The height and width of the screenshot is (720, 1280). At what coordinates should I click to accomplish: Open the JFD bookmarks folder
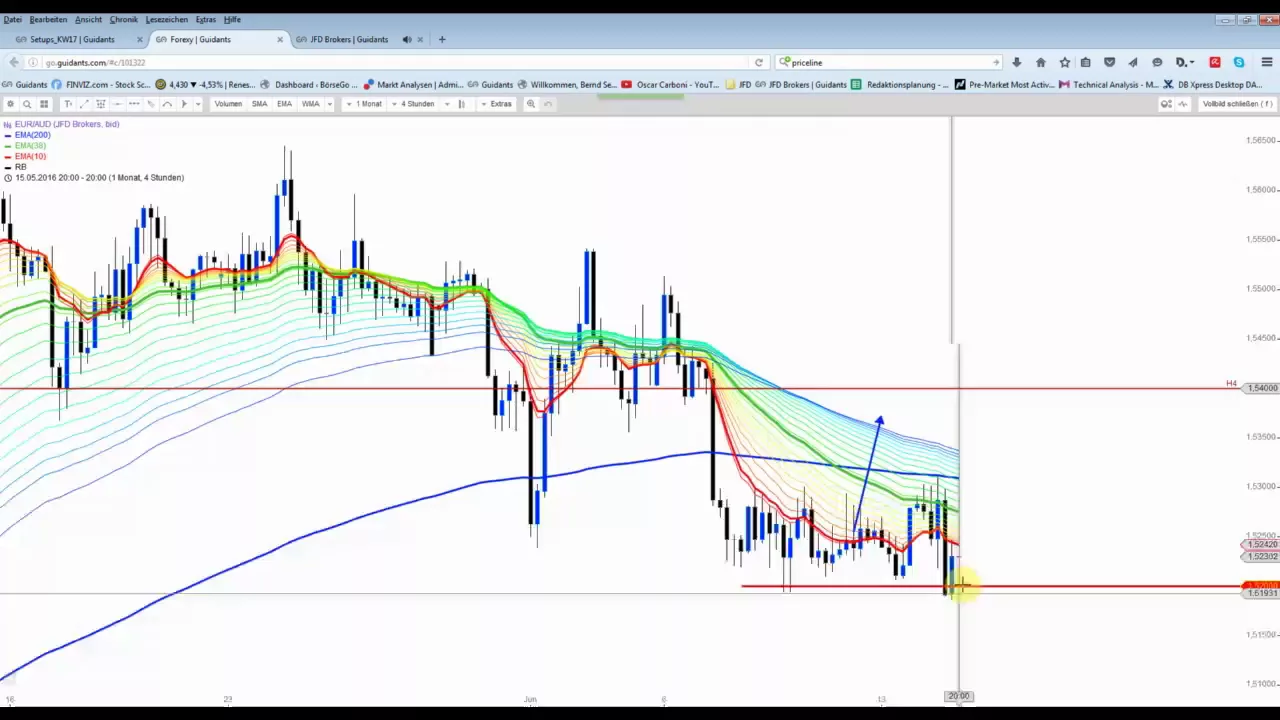pos(738,84)
